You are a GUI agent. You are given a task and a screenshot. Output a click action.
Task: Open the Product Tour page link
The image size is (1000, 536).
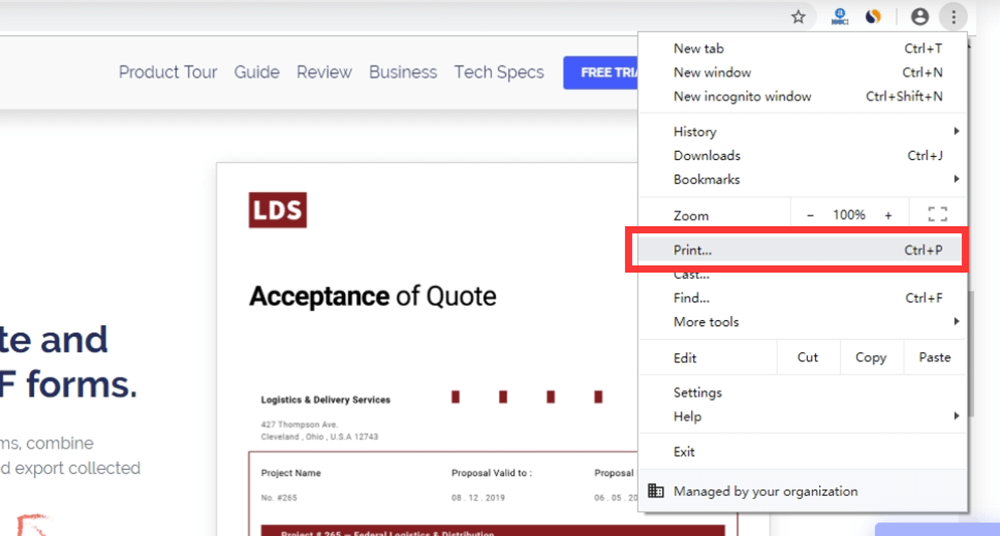(168, 72)
